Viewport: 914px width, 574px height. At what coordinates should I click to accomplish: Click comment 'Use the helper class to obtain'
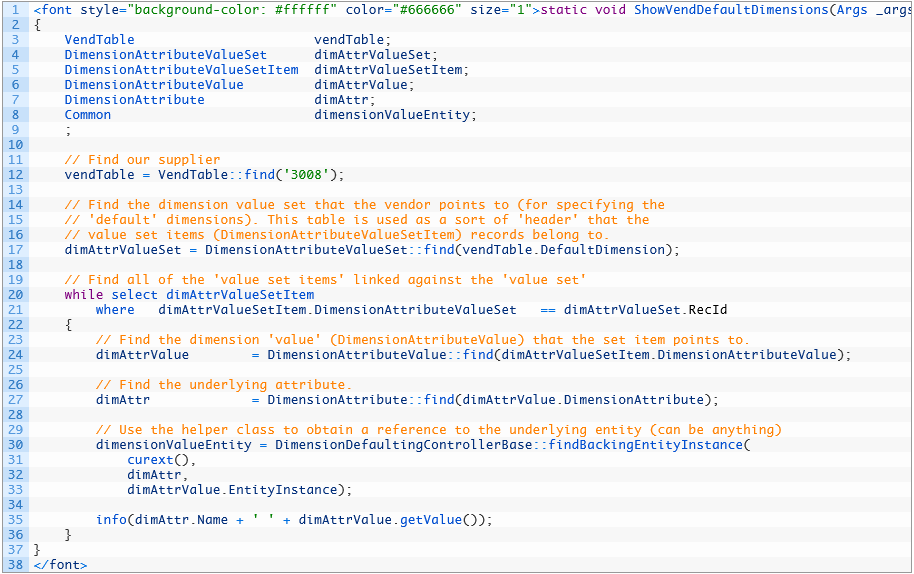438,429
